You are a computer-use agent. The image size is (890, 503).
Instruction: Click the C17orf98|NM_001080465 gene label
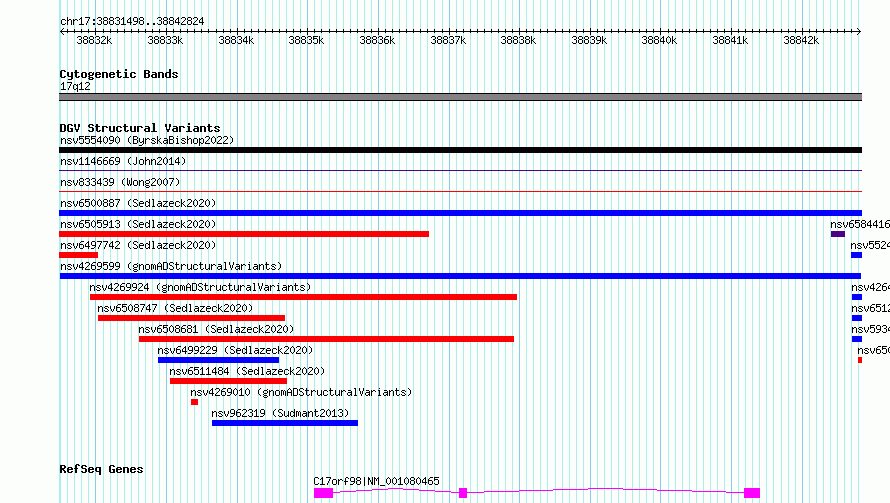click(x=376, y=481)
